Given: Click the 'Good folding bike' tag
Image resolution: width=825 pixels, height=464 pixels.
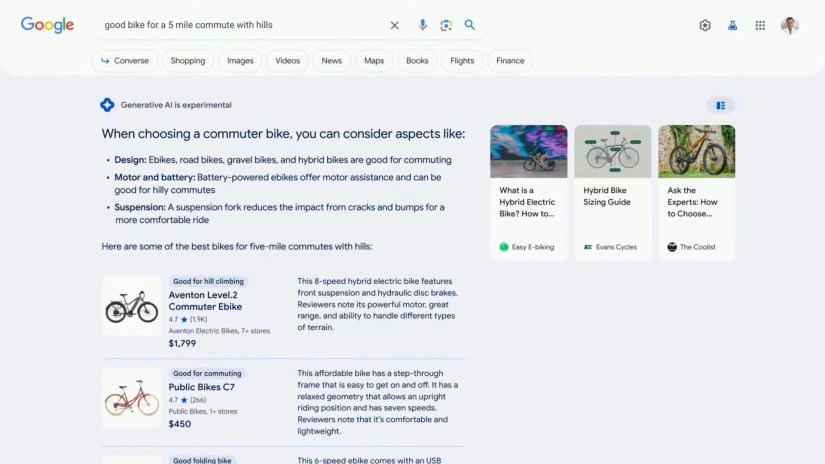Looking at the screenshot, I should (x=202, y=460).
